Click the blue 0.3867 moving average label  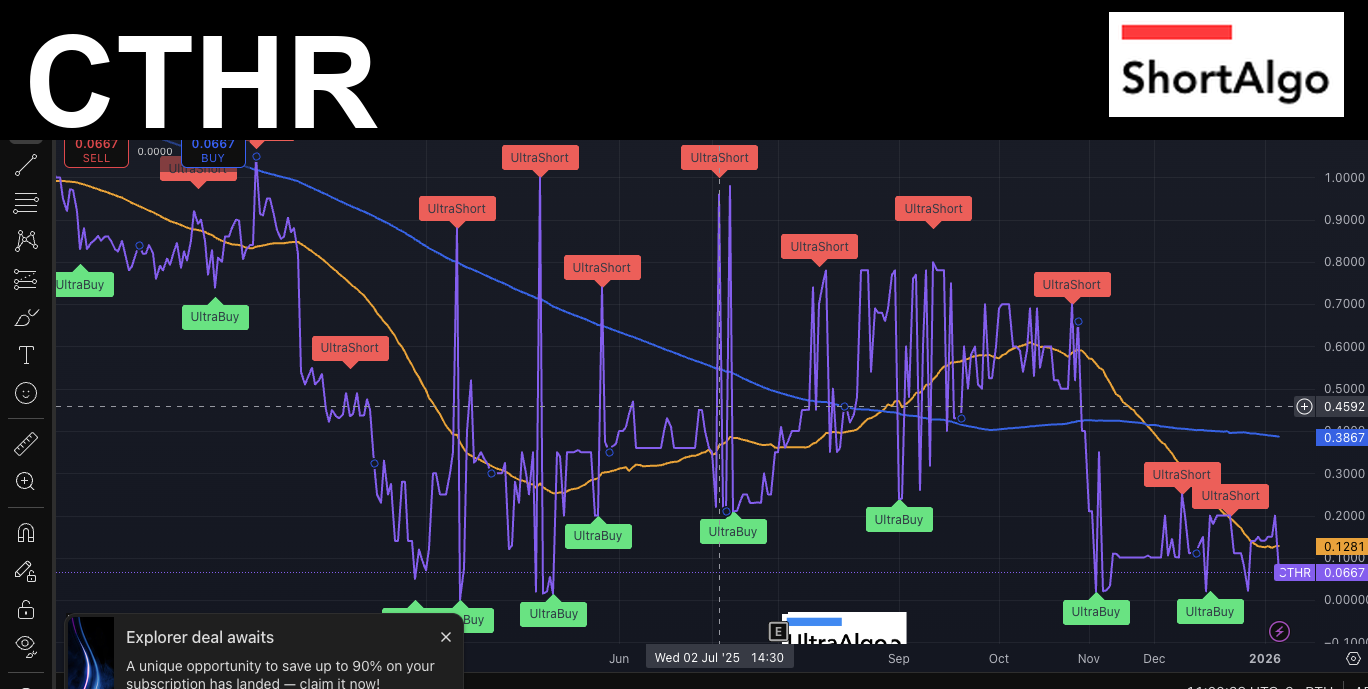(x=1343, y=438)
